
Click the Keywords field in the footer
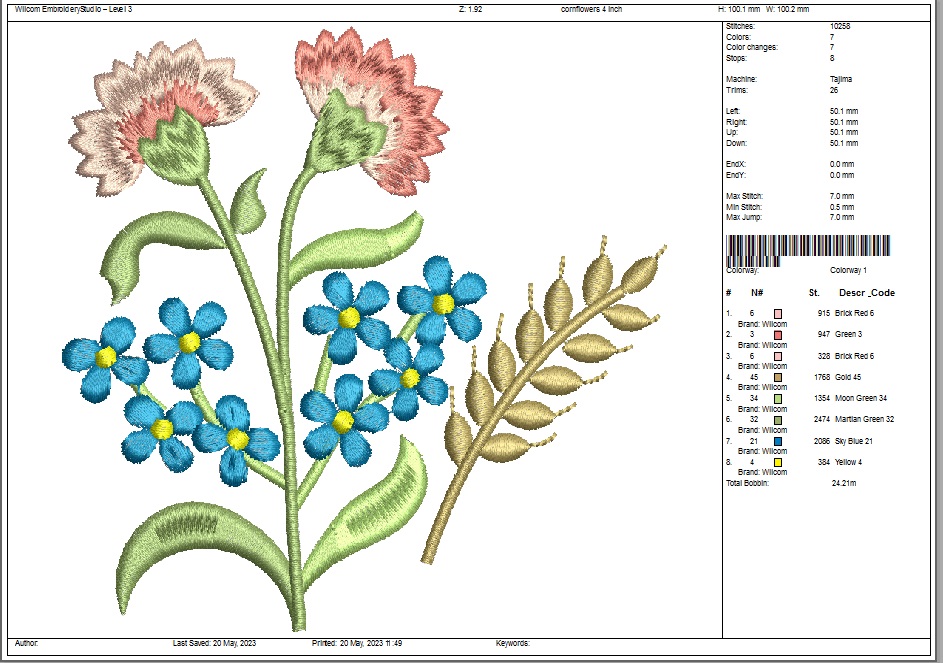pos(512,643)
